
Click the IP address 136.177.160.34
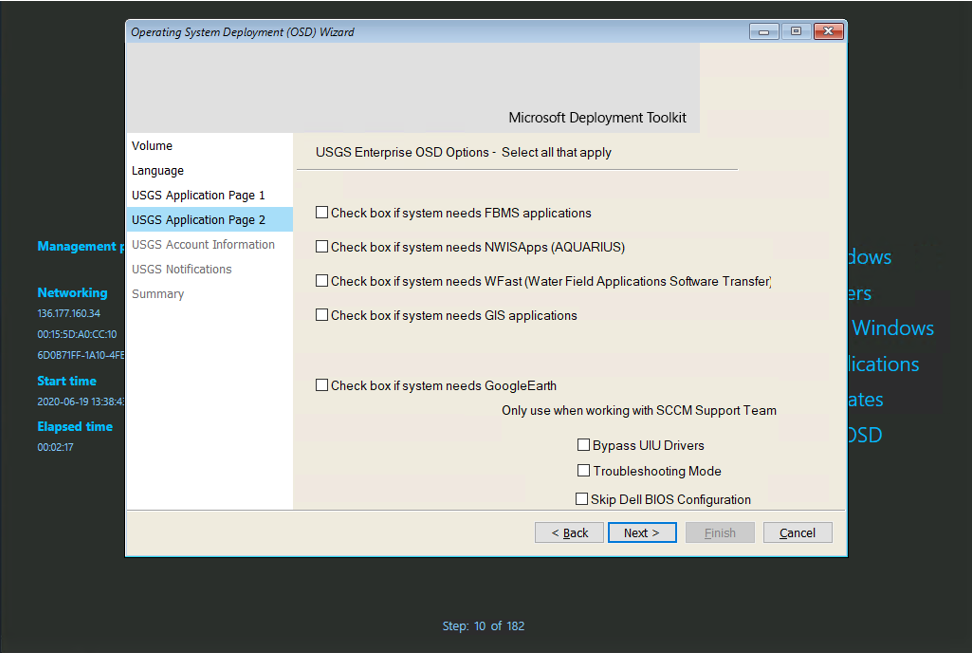(x=69, y=314)
